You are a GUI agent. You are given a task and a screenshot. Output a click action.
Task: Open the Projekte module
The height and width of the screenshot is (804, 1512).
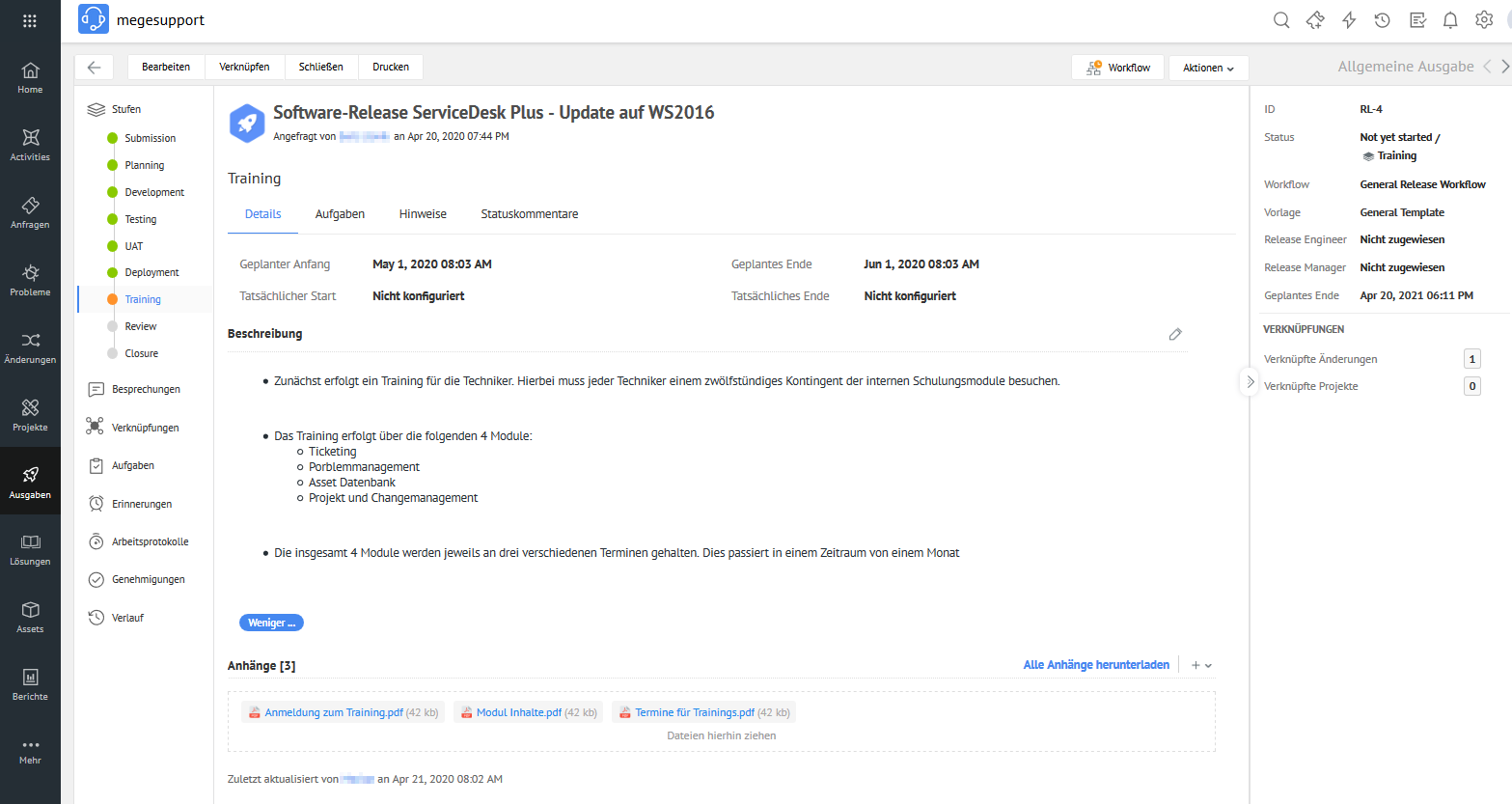30,415
